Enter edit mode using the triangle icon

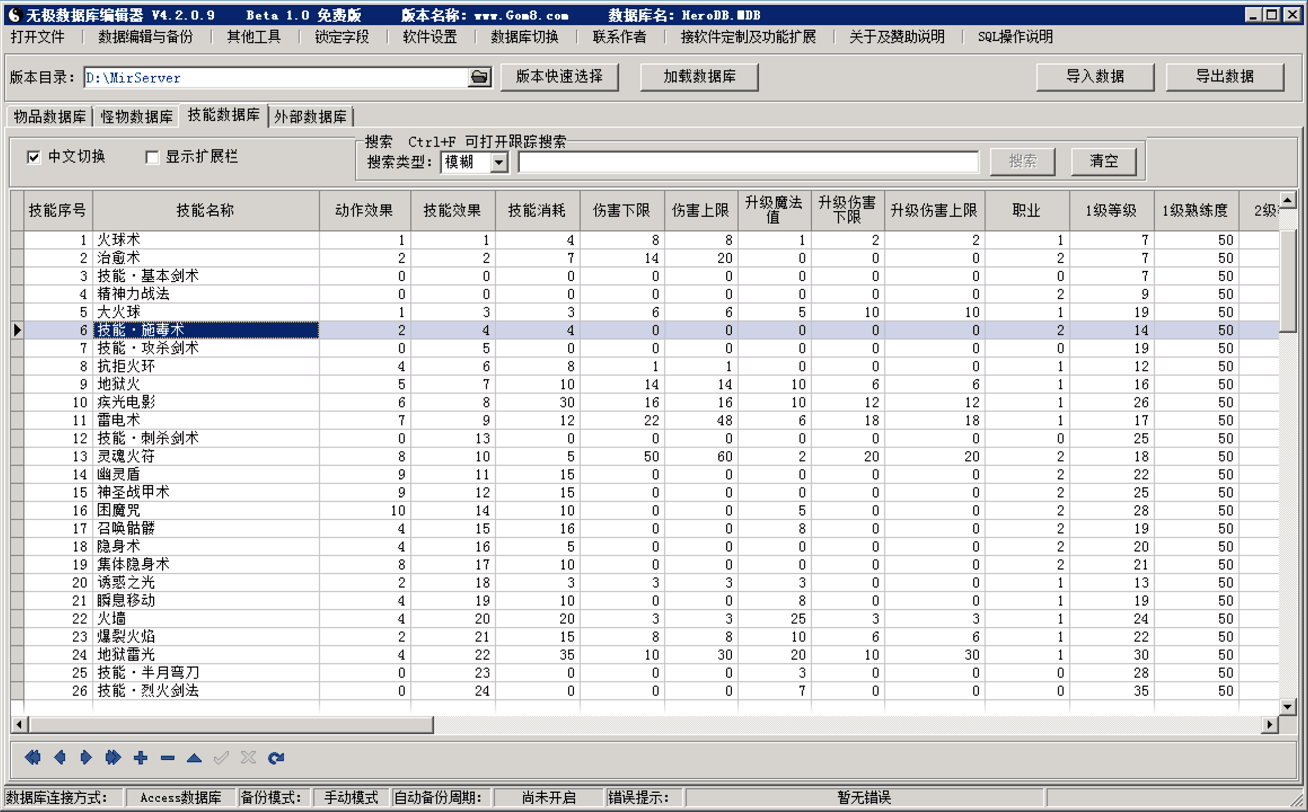193,758
